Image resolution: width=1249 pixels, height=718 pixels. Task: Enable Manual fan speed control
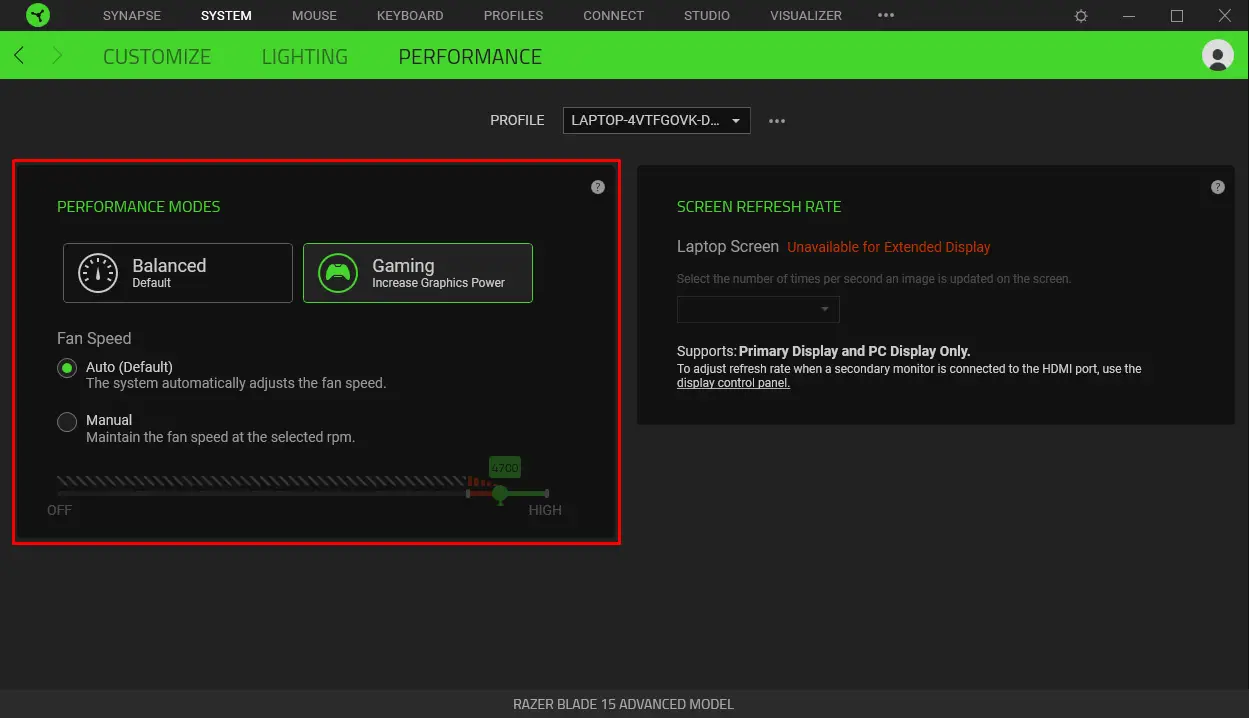[66, 421]
